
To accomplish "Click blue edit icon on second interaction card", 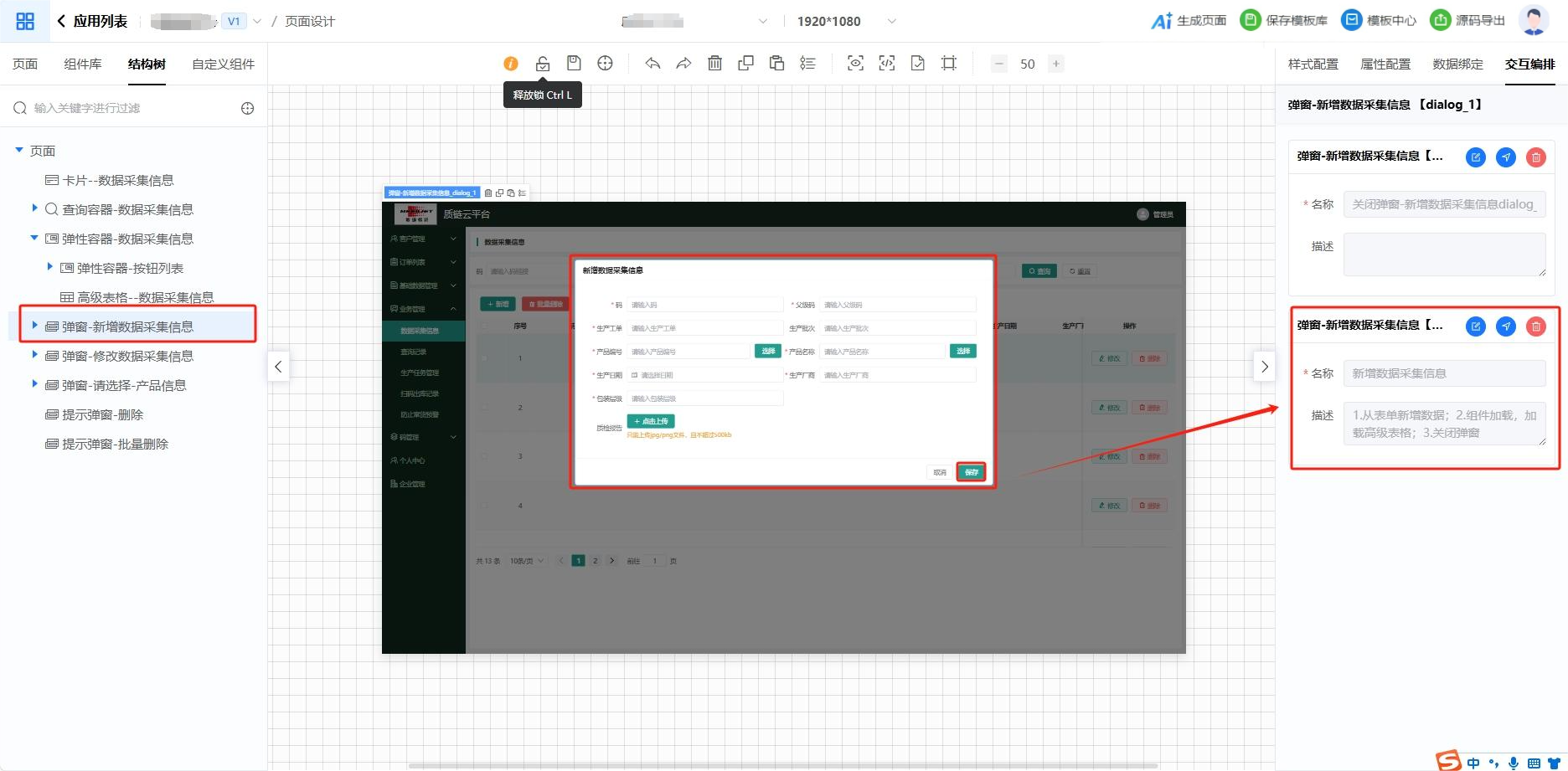I will click(1475, 326).
